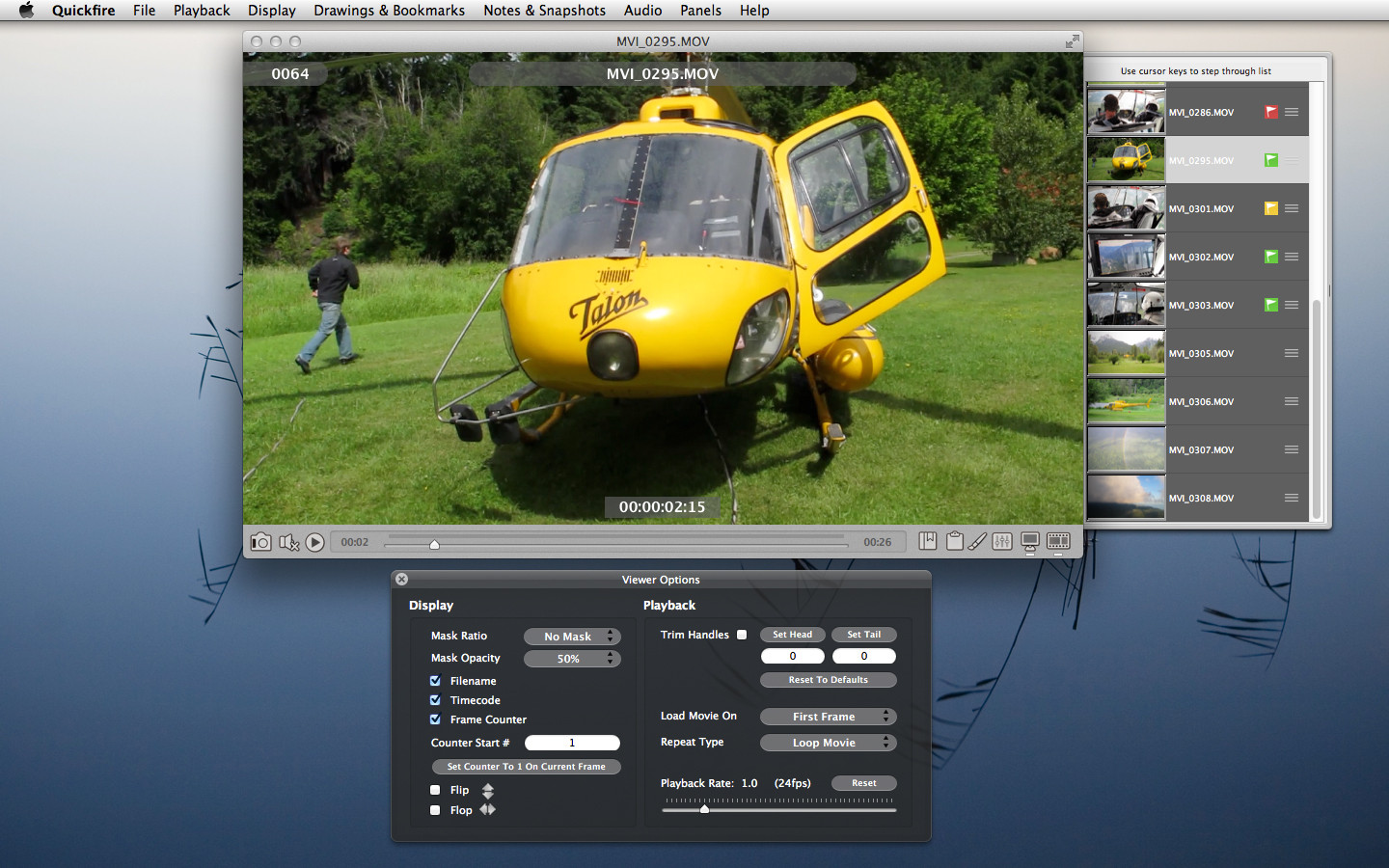
Task: Open the Playback menu
Action: tap(202, 11)
